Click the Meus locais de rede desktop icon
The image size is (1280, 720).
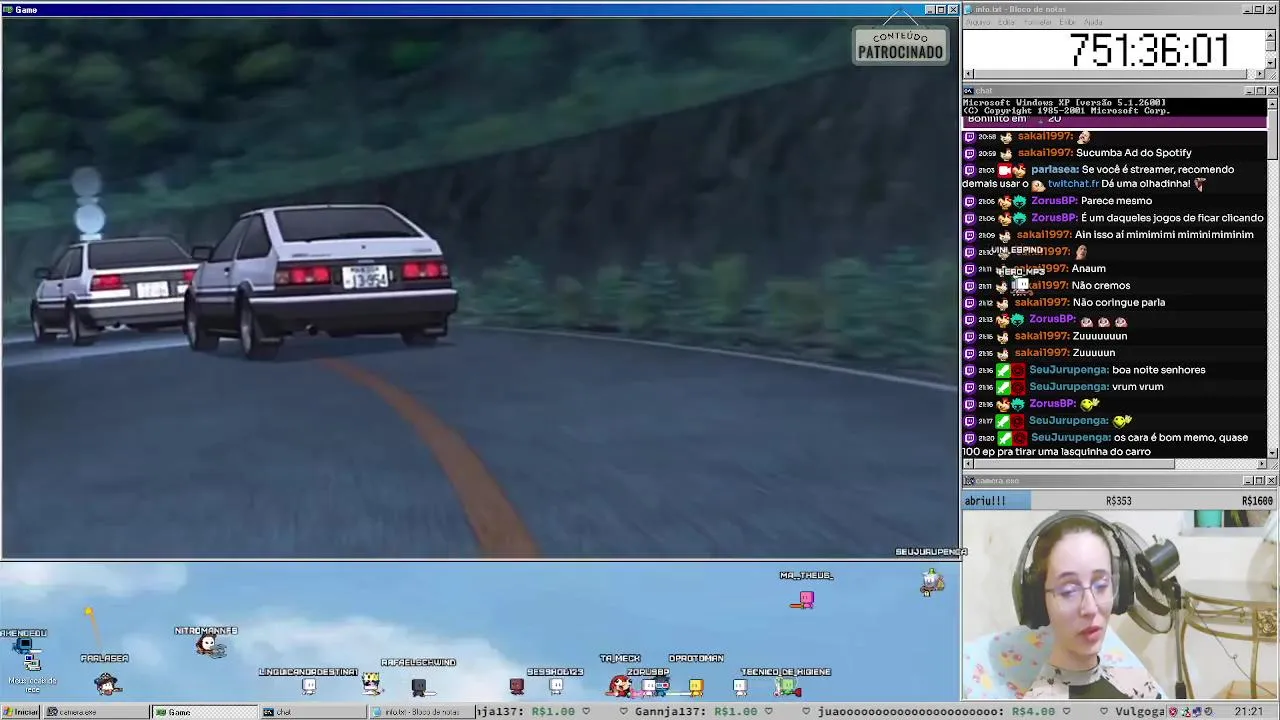coord(32,672)
